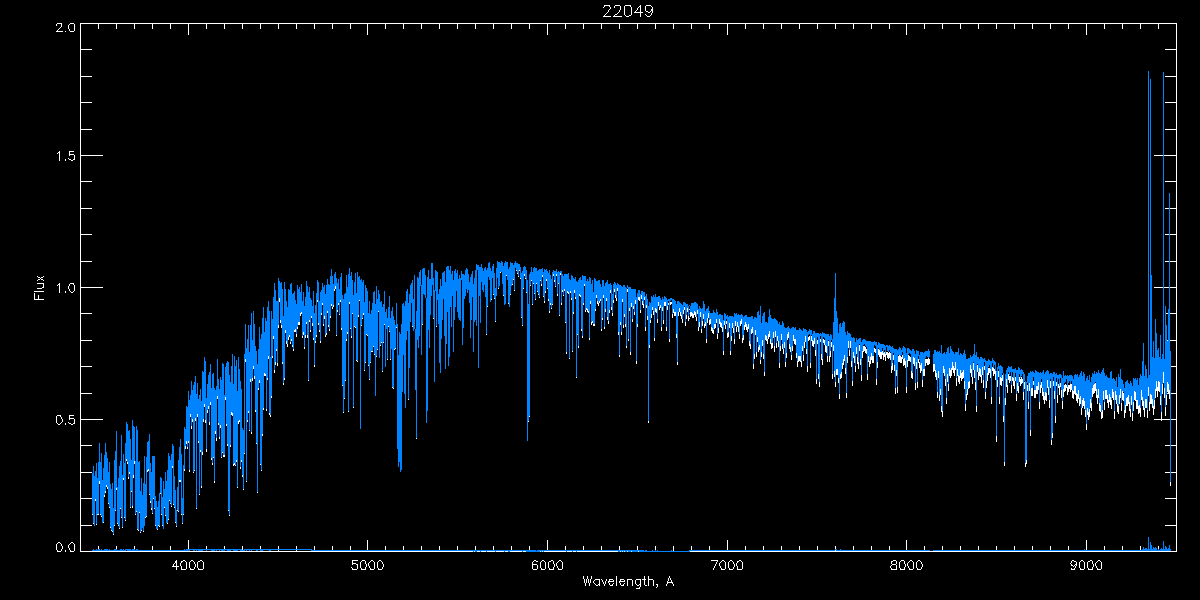Click the Flux y-axis label

(40, 288)
